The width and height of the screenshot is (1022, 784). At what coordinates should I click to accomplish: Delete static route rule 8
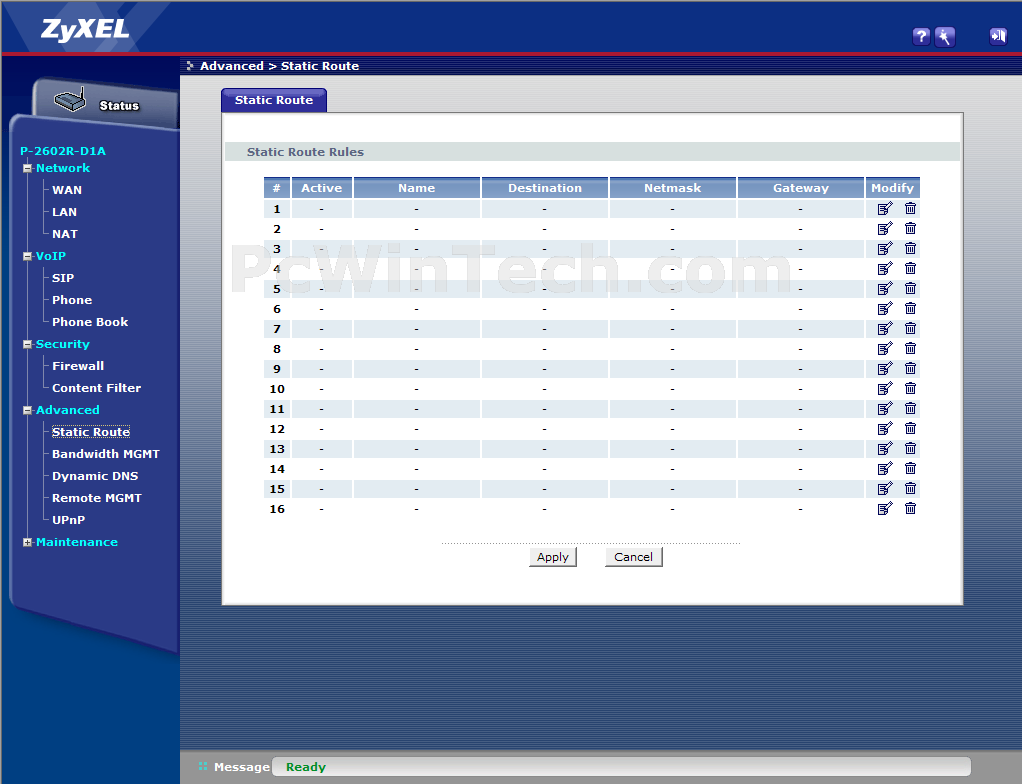pyautogui.click(x=911, y=349)
